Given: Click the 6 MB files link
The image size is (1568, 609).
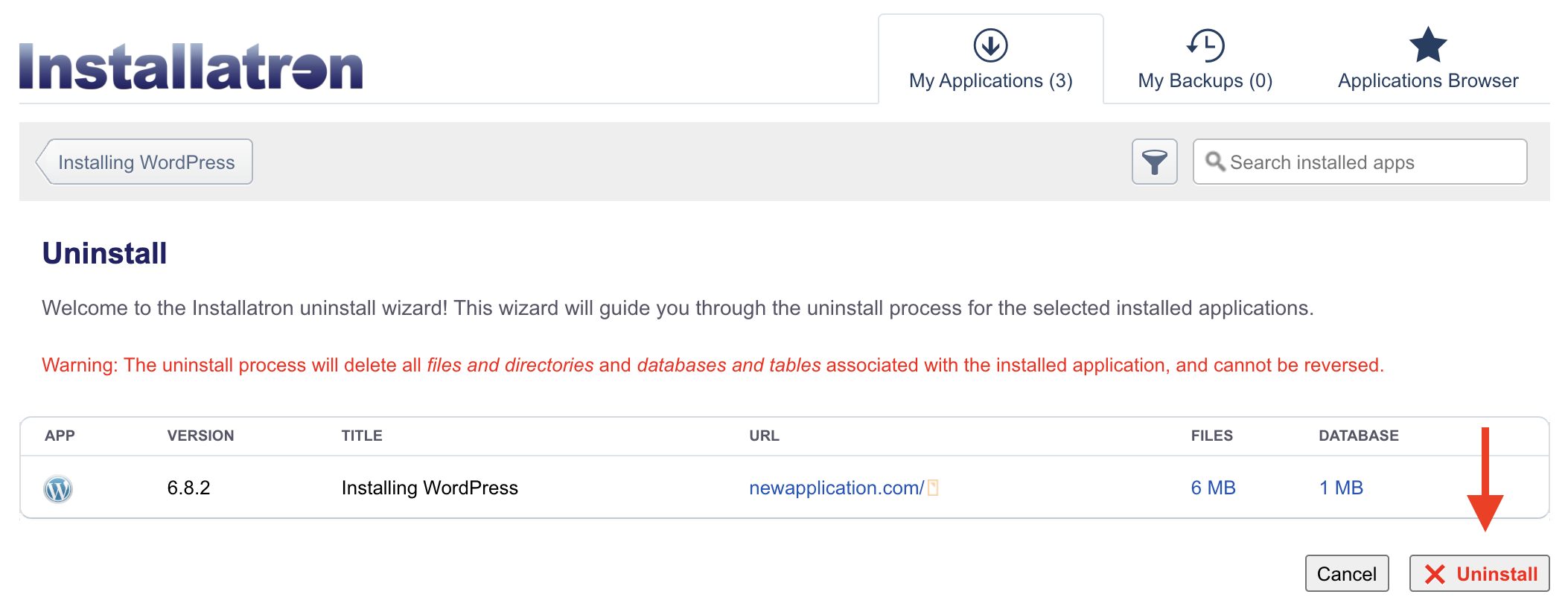Looking at the screenshot, I should [1213, 488].
